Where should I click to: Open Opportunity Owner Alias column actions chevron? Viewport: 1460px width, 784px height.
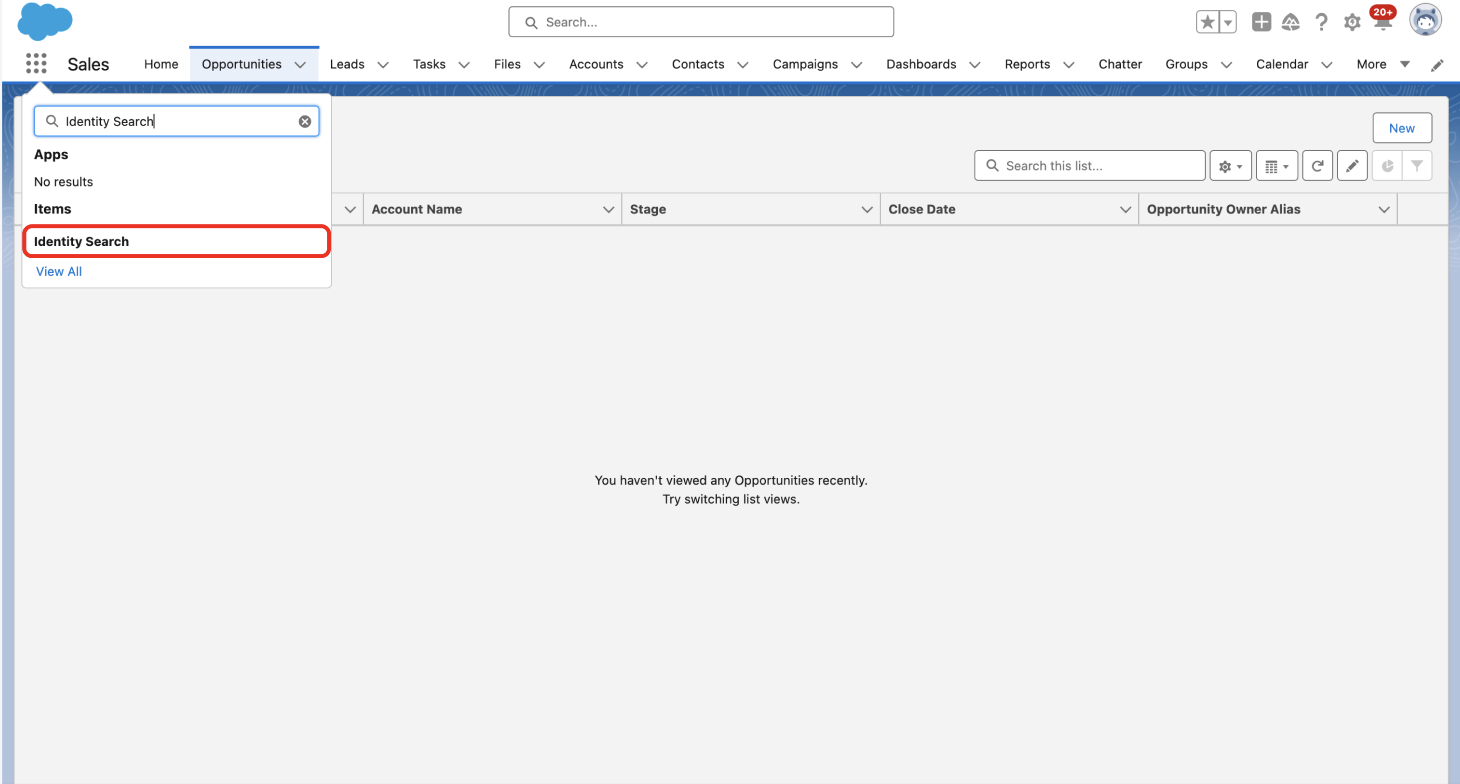coord(1384,210)
